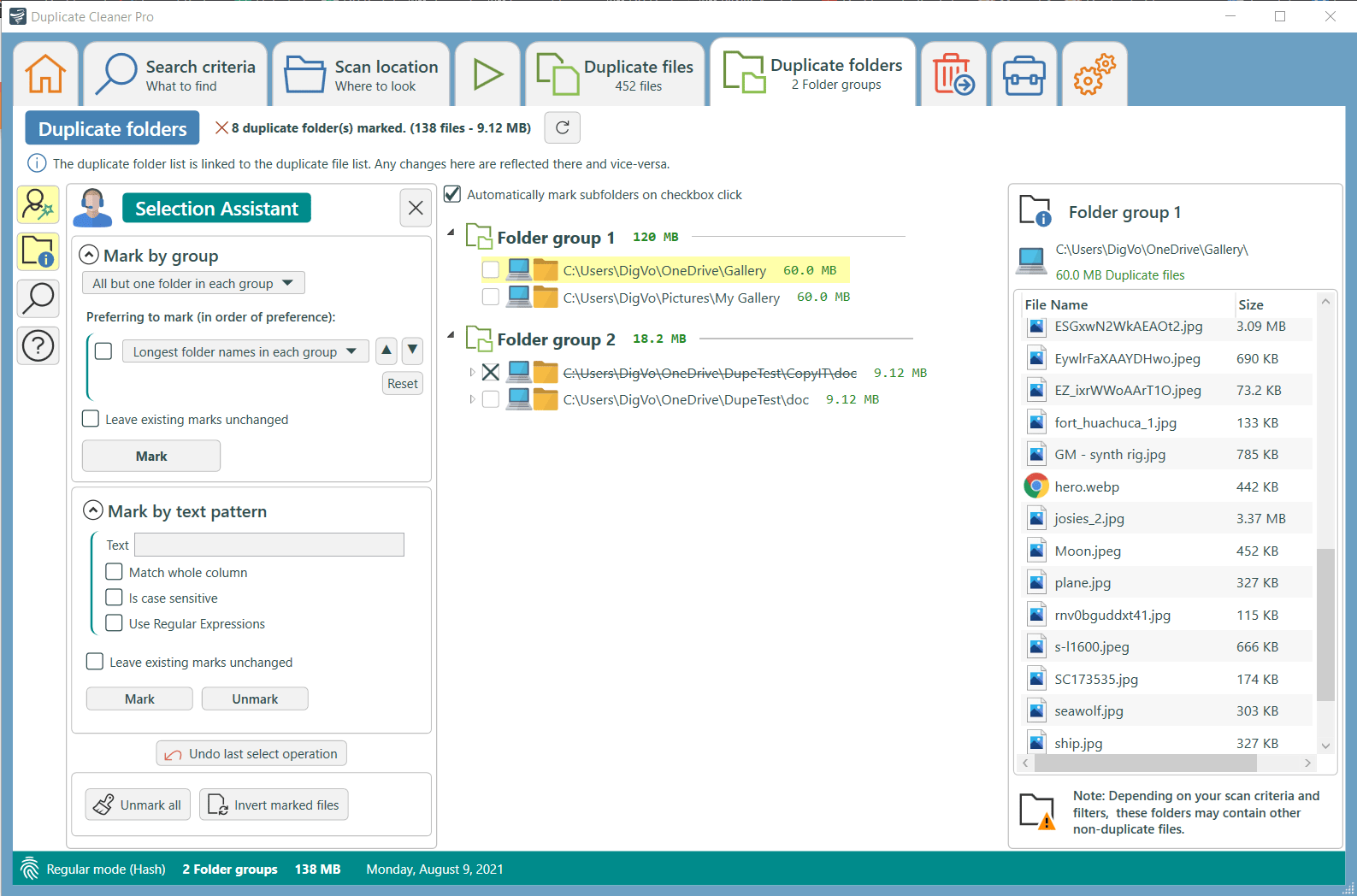
Task: Expand the OneDrive\DupeTest\doc subfolders
Action: pyautogui.click(x=471, y=398)
